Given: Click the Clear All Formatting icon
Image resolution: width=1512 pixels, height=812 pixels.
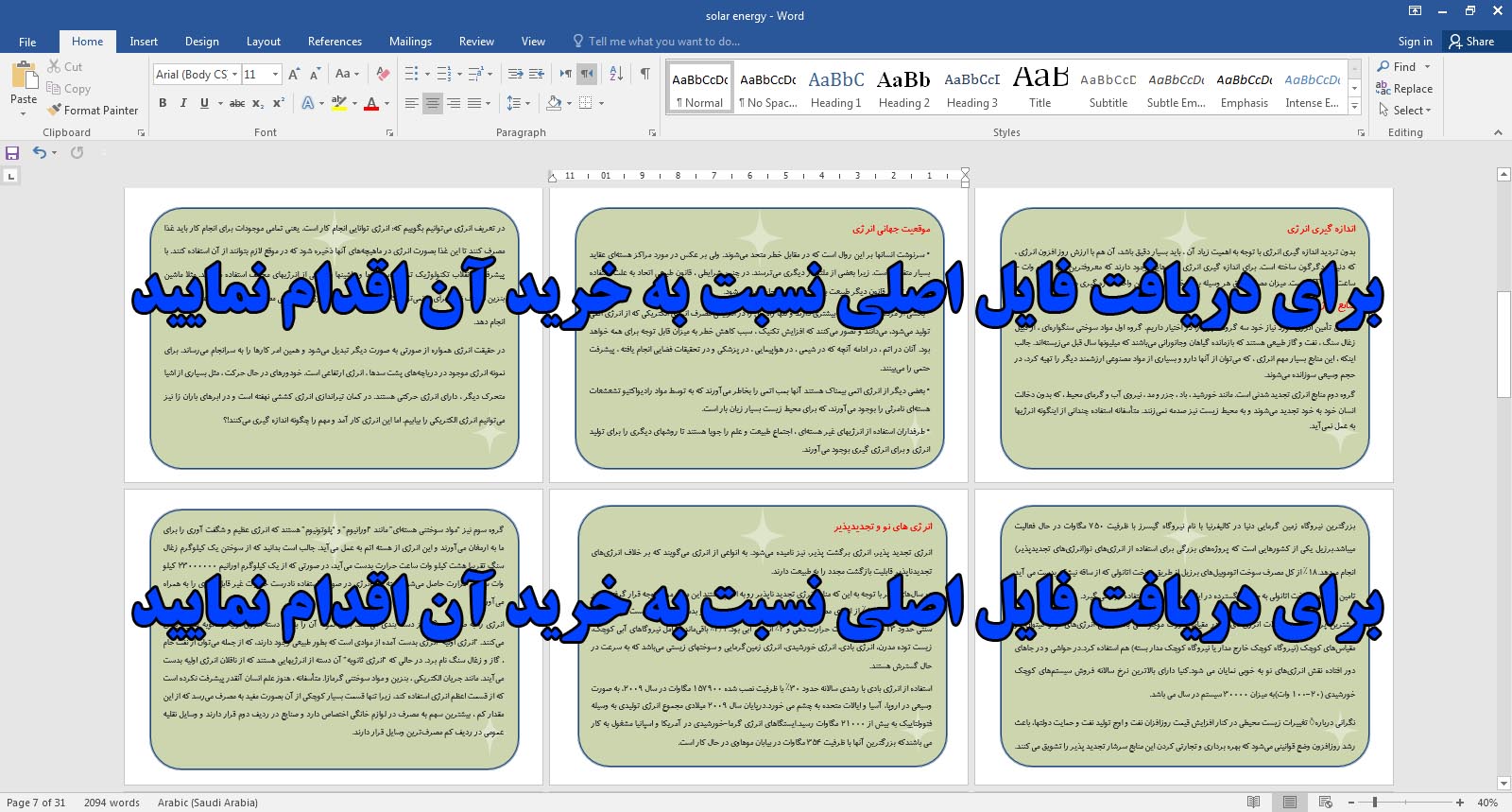Looking at the screenshot, I should [383, 74].
